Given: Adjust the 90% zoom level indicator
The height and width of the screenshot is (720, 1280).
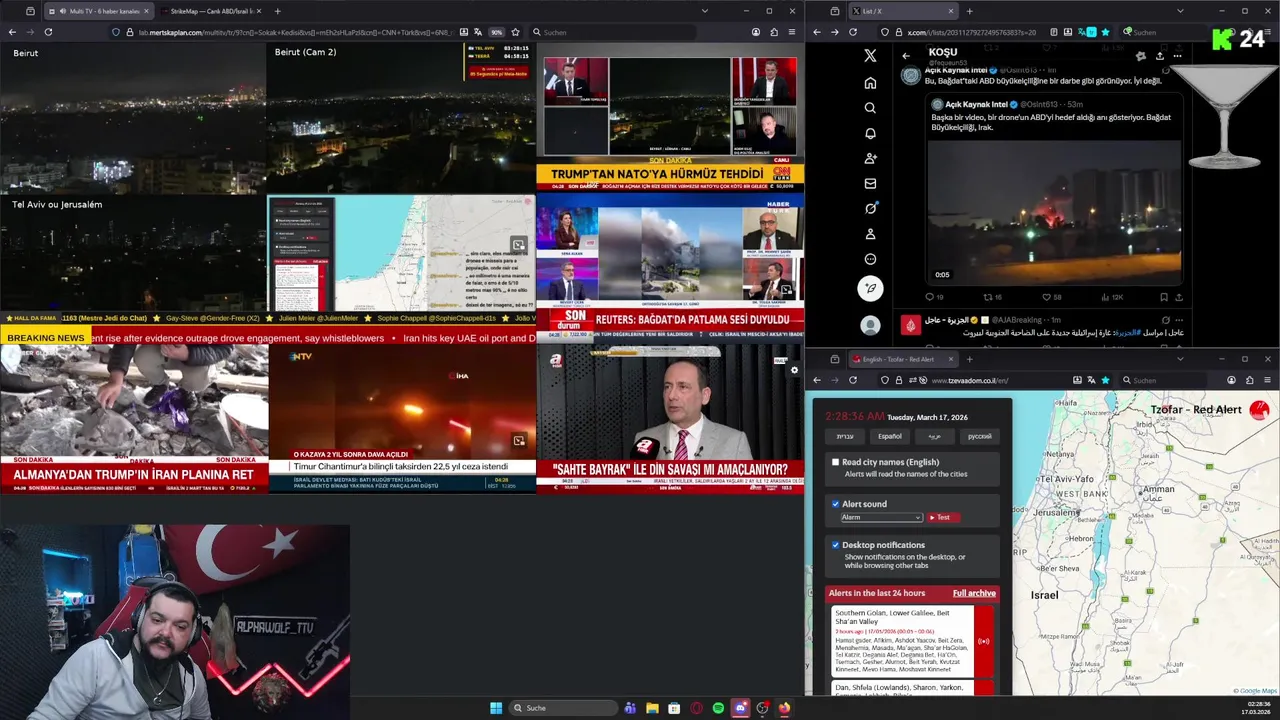Looking at the screenshot, I should (x=496, y=32).
